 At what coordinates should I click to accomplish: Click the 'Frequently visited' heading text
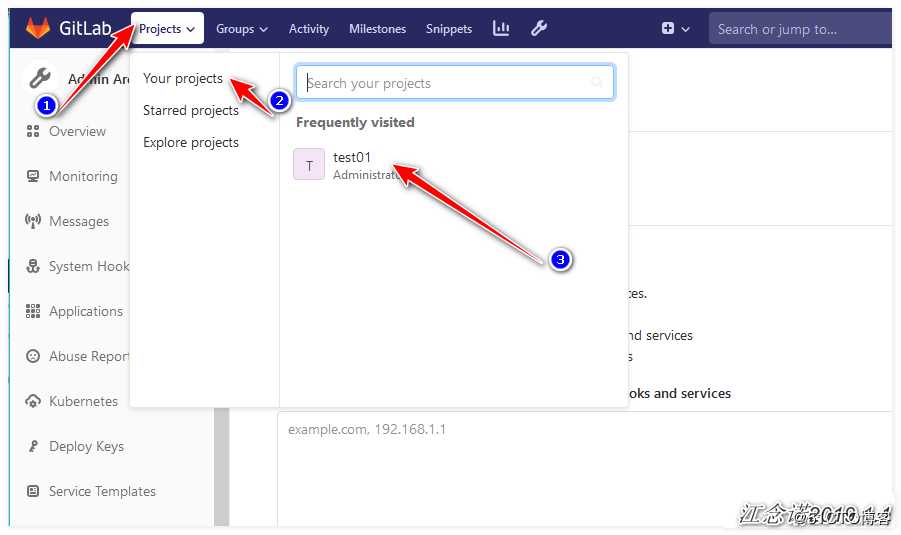click(355, 122)
